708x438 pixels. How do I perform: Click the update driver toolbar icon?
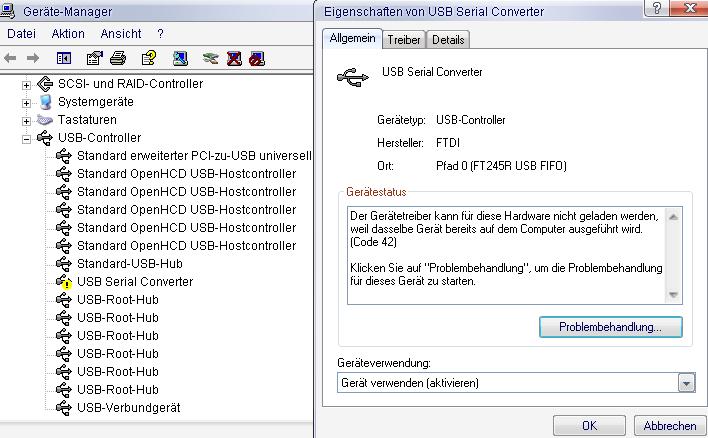[x=210, y=59]
